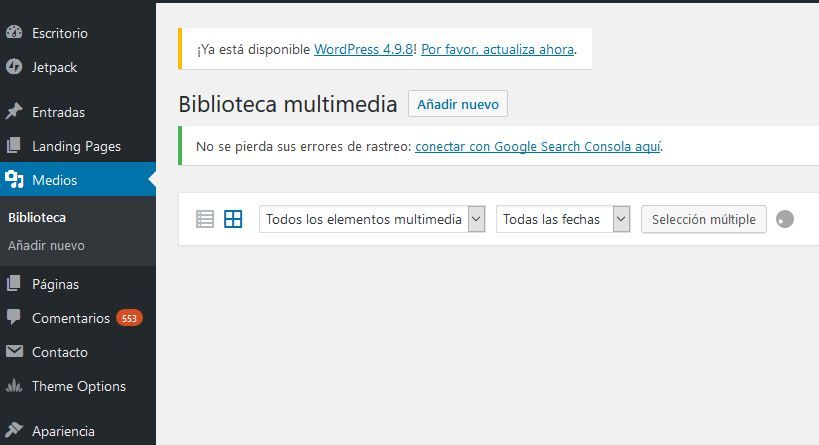Open the Biblioteca submenu item

[37, 217]
